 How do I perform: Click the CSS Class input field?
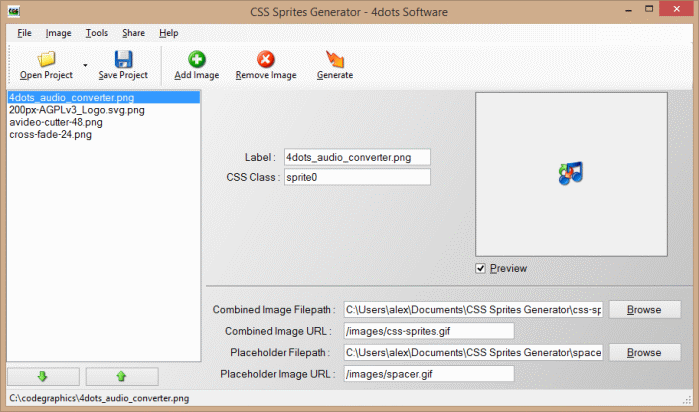click(x=356, y=177)
